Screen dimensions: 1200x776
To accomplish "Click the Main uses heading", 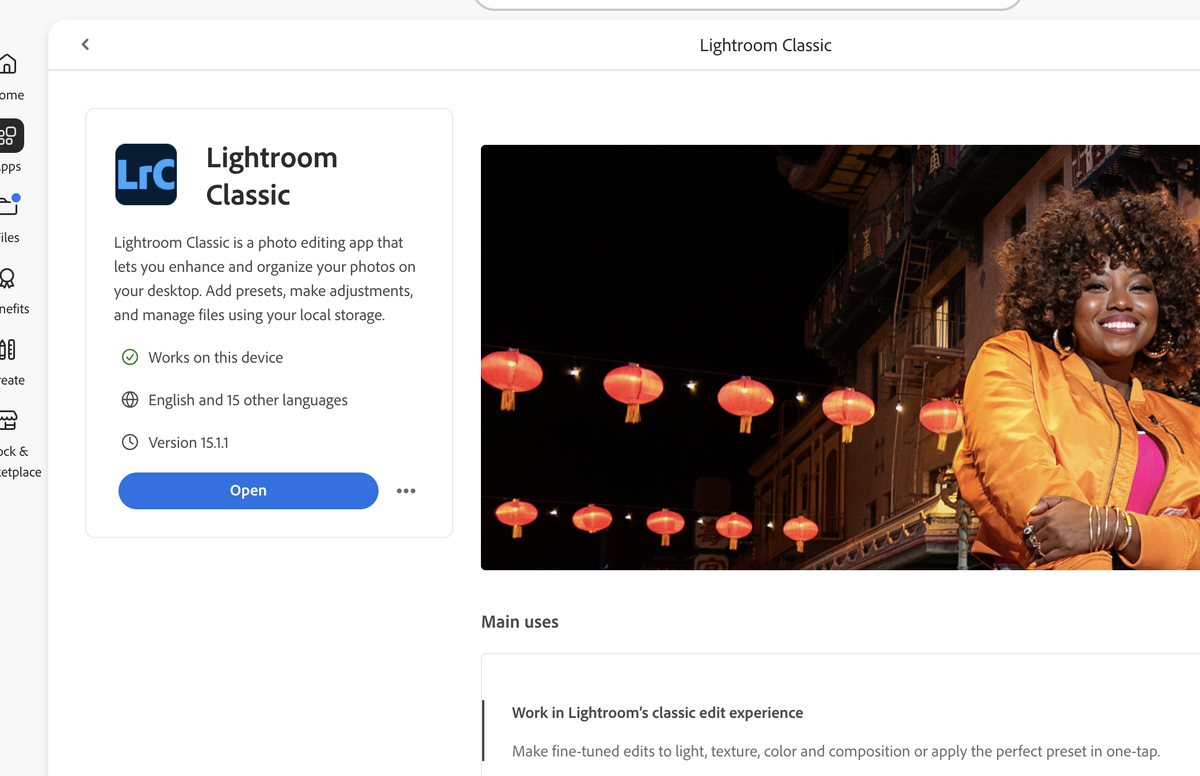I will coord(519,622).
